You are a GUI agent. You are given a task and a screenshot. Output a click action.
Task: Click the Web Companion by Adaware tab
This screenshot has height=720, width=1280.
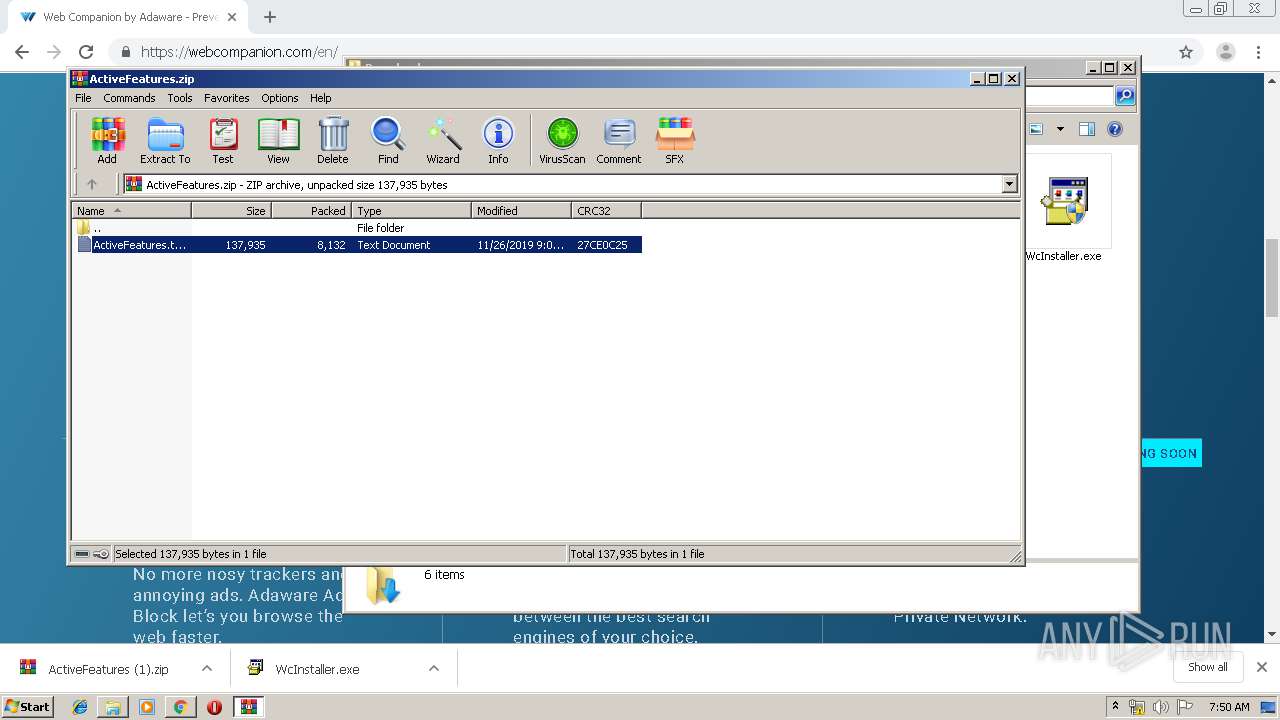coord(128,17)
